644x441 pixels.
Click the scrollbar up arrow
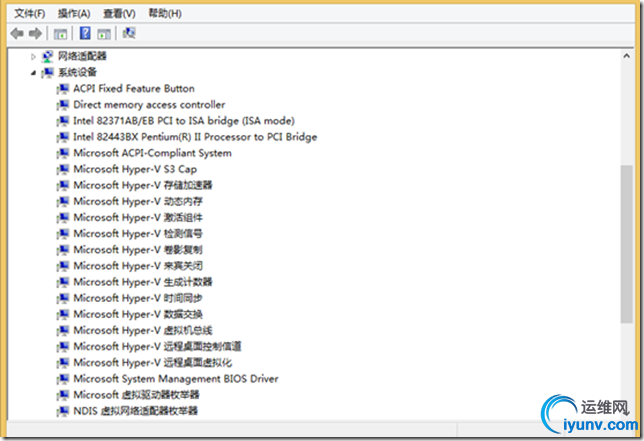[x=626, y=55]
